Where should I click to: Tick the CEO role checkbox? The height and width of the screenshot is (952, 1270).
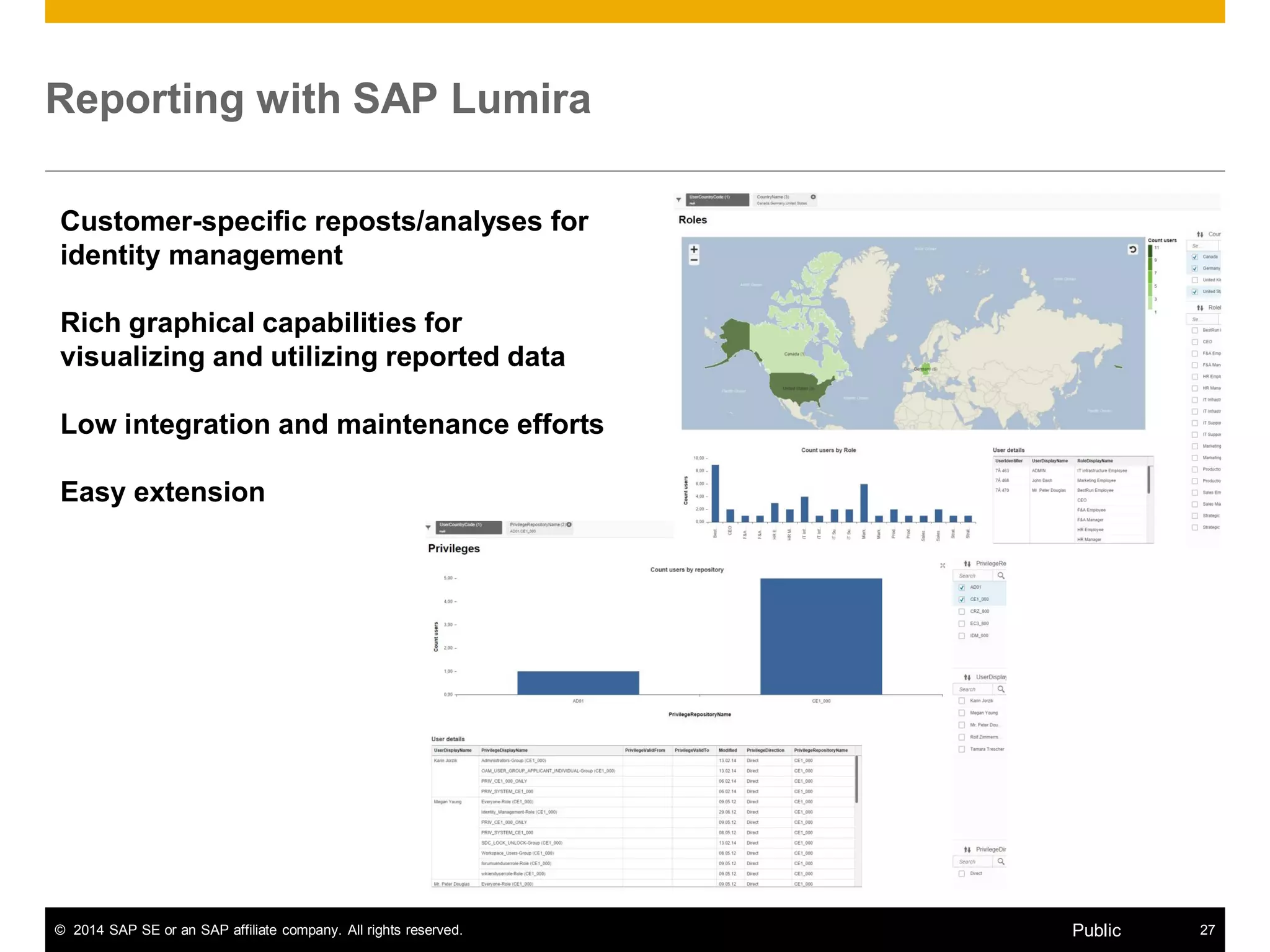click(x=1194, y=342)
